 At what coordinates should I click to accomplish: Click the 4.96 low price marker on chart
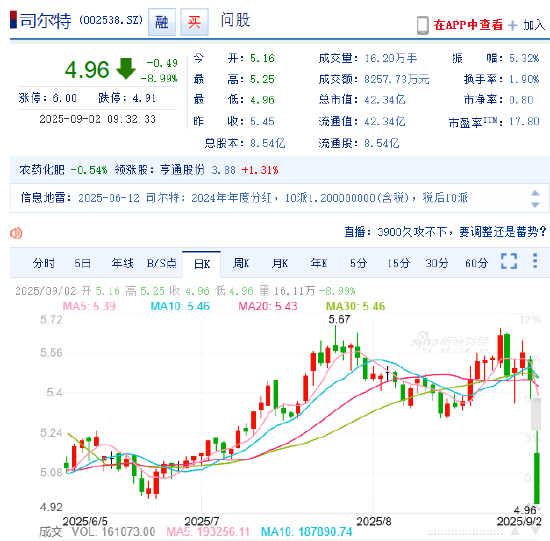[x=525, y=510]
